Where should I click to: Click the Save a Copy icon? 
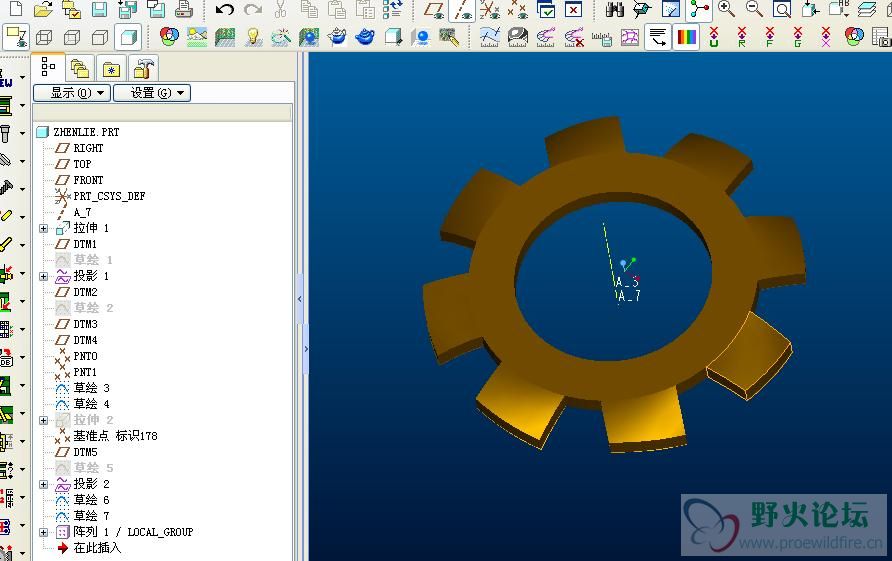pyautogui.click(x=127, y=9)
